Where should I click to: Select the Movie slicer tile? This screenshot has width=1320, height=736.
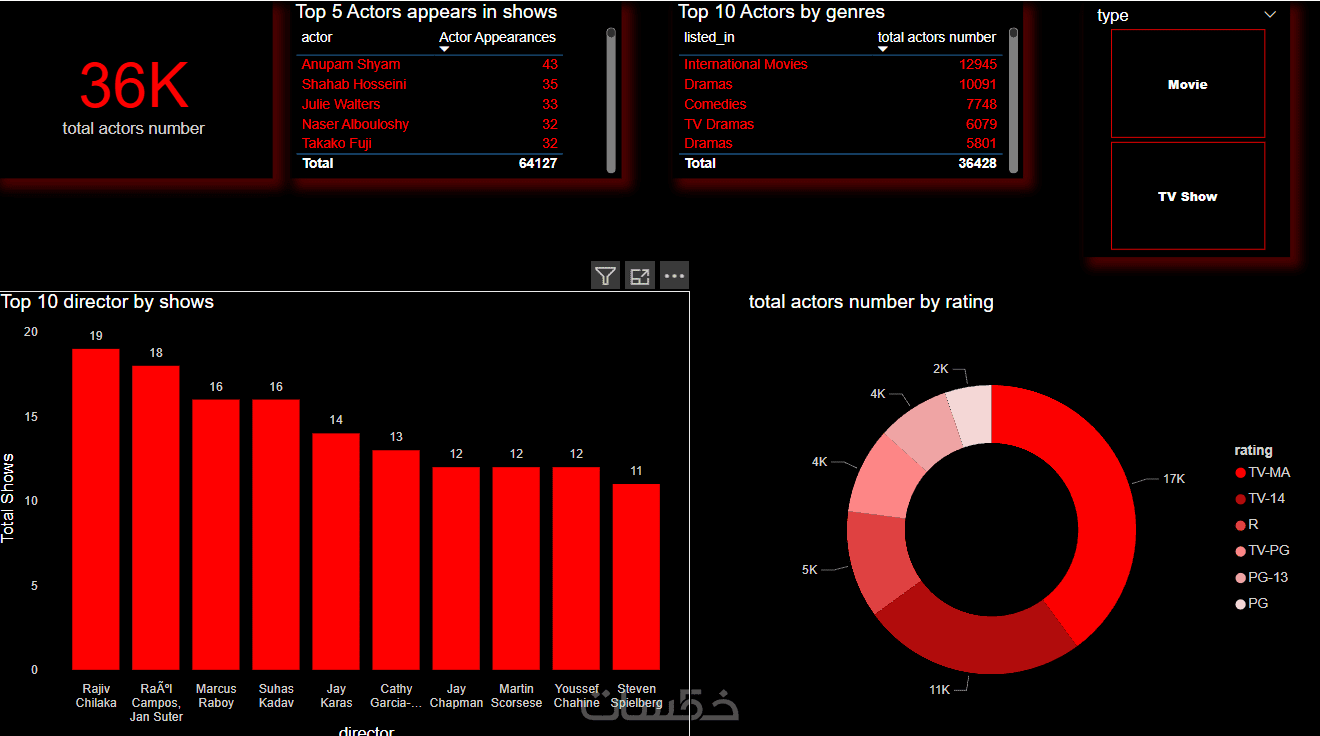(1188, 84)
